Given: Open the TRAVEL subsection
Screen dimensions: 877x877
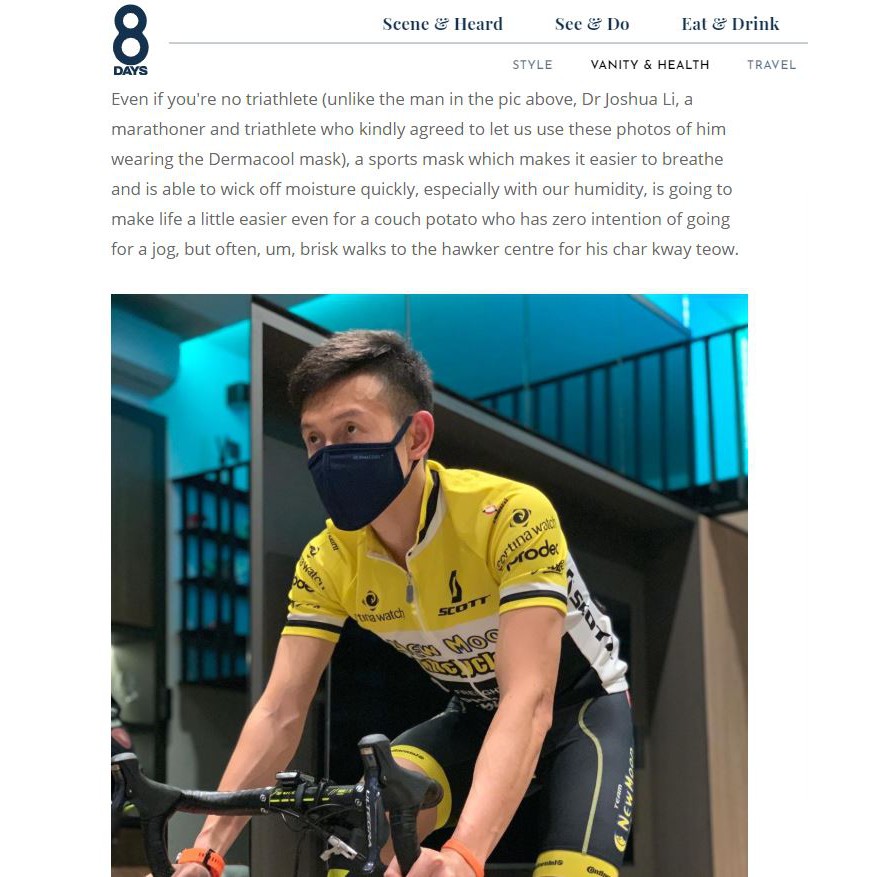Looking at the screenshot, I should (771, 65).
